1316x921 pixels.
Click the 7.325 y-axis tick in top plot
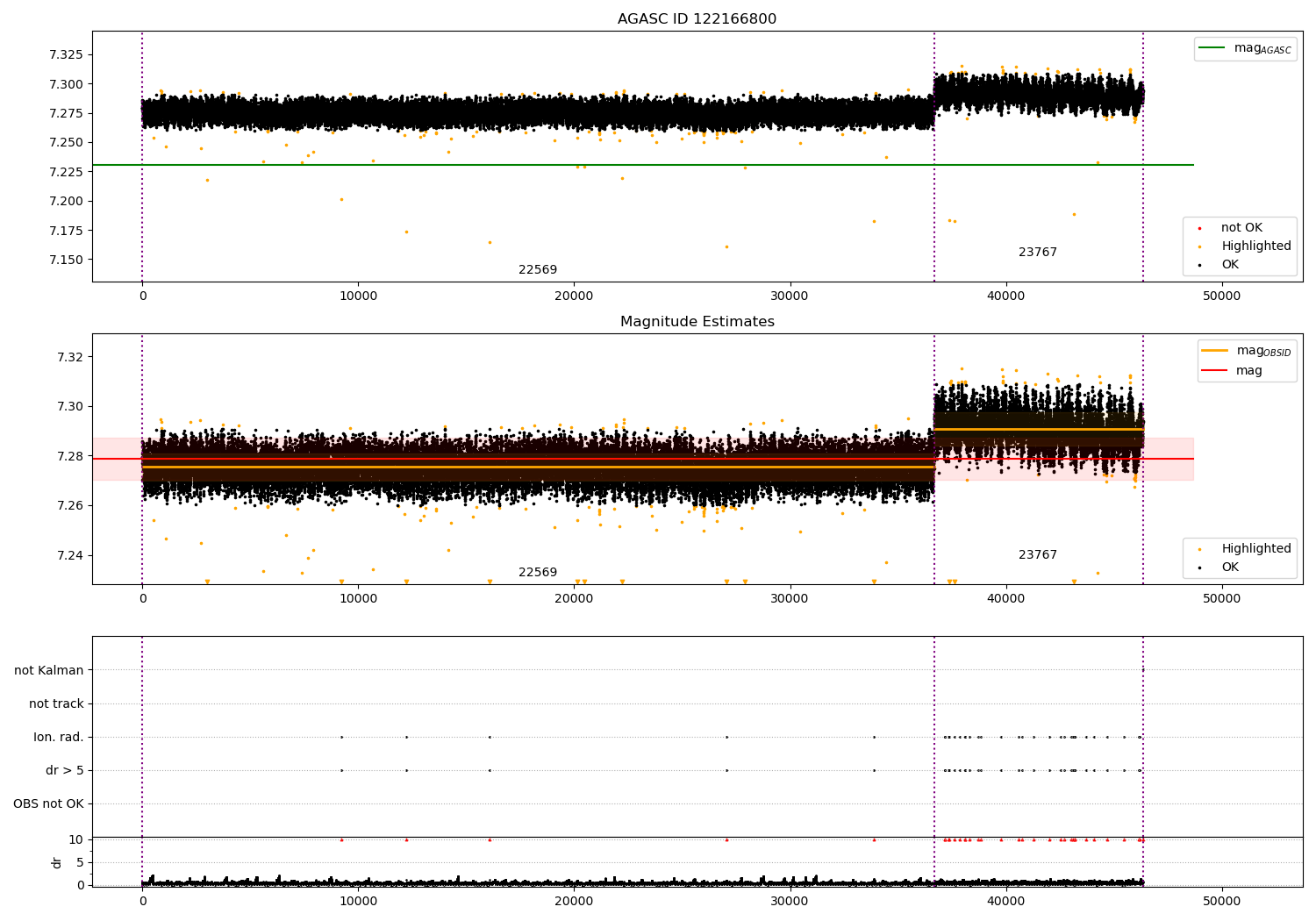pyautogui.click(x=67, y=55)
